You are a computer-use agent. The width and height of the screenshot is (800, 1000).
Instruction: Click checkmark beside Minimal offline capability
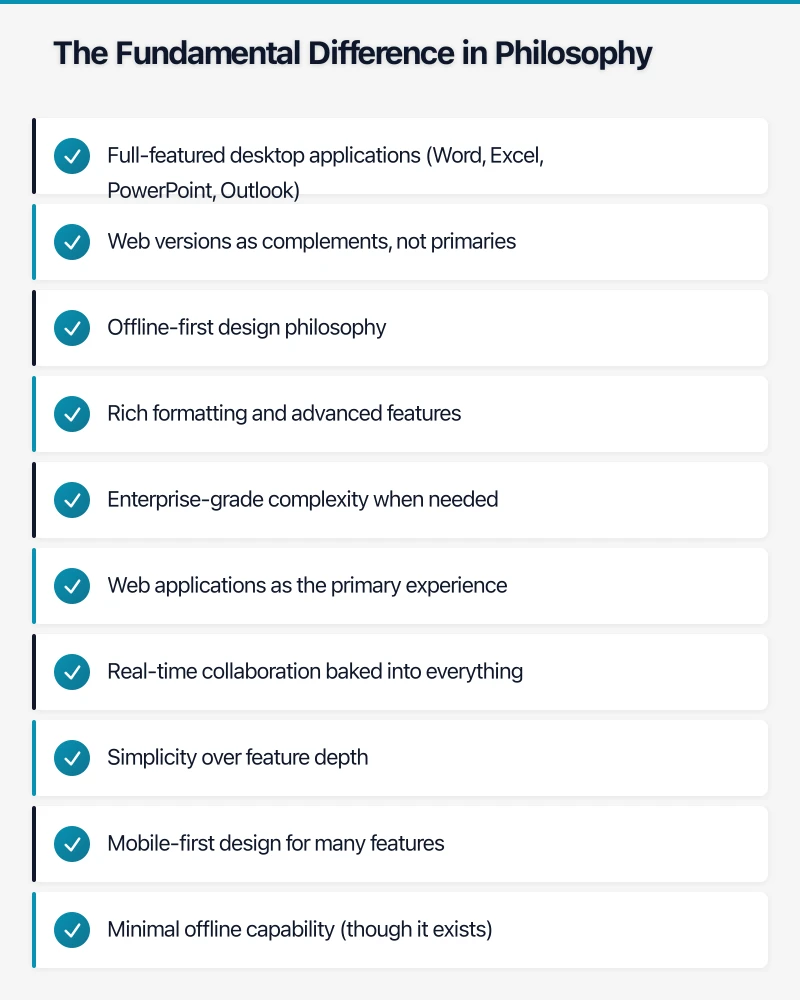tap(72, 930)
